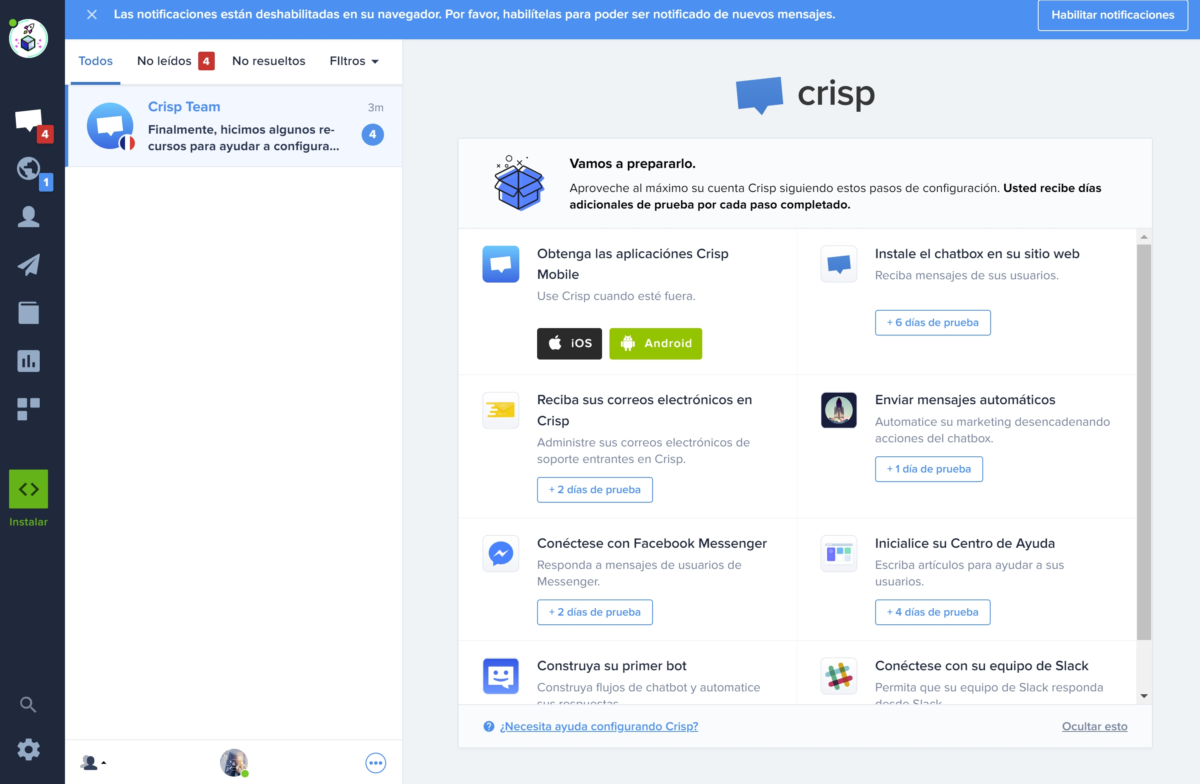1200x784 pixels.
Task: Click the + 4 días de prueba button
Action: click(932, 612)
